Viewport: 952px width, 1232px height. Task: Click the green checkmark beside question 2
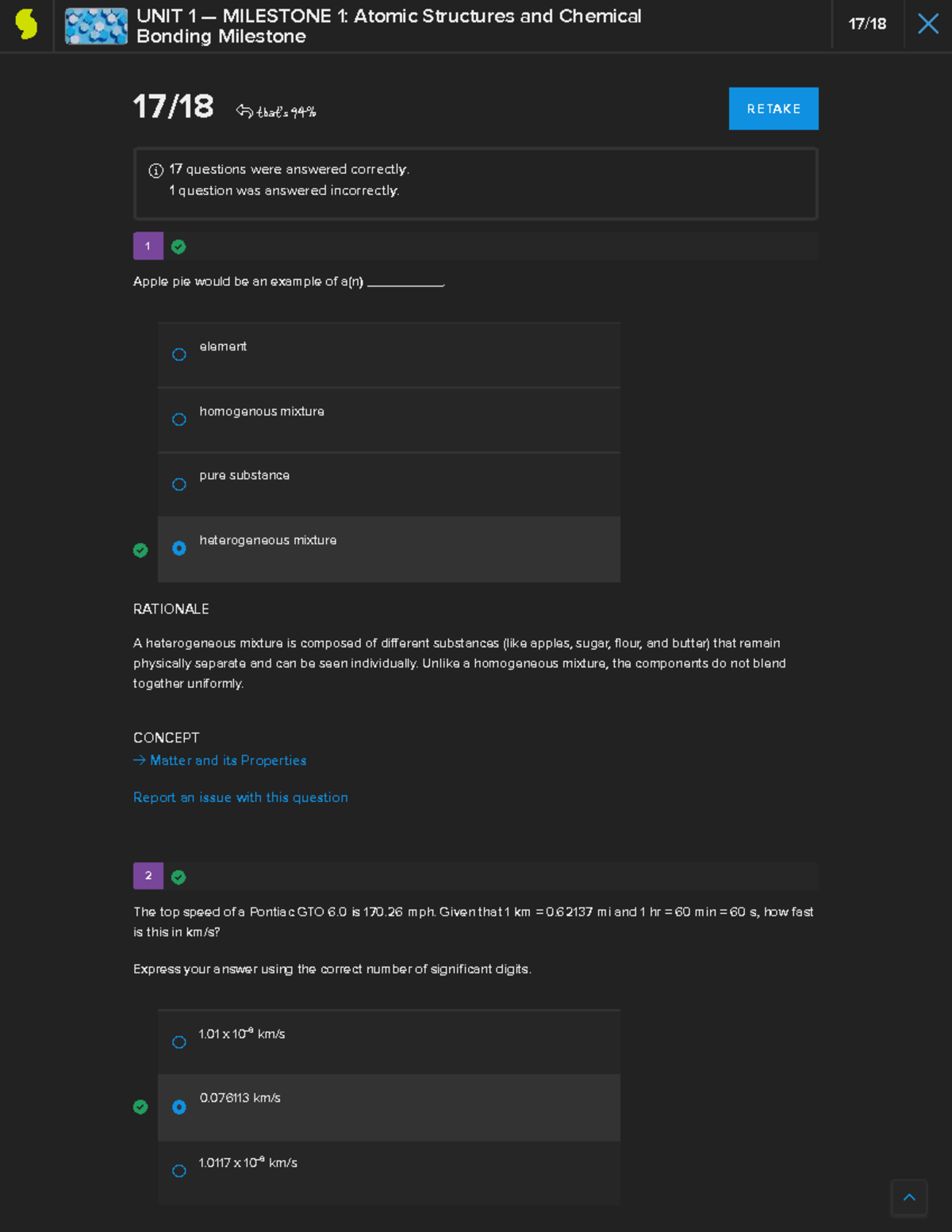click(178, 877)
